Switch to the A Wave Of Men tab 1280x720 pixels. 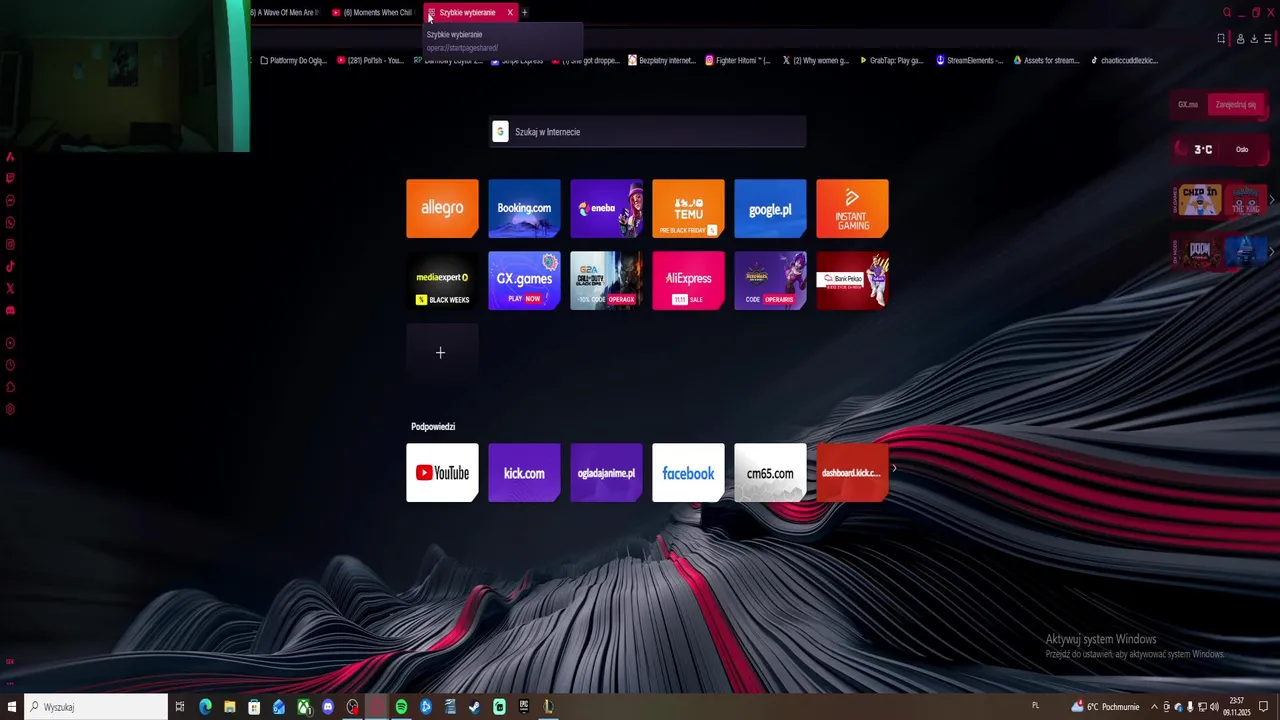(284, 13)
